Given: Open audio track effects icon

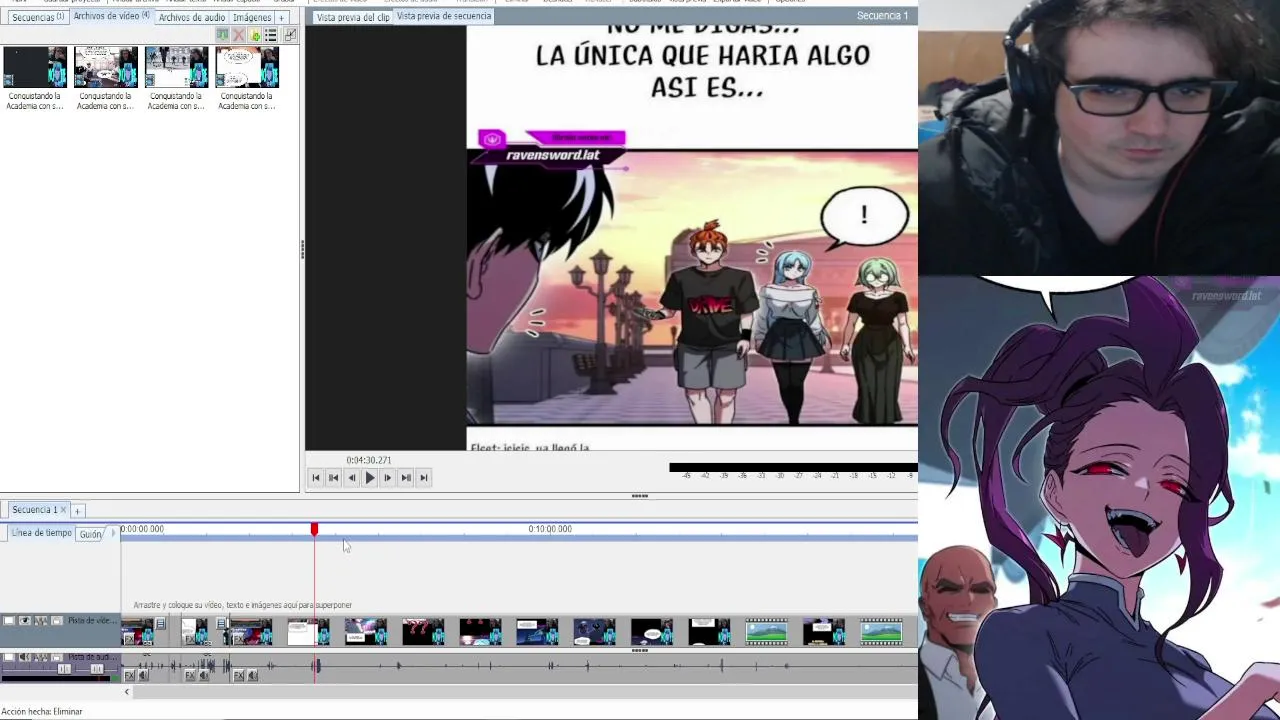Looking at the screenshot, I should click(41, 657).
